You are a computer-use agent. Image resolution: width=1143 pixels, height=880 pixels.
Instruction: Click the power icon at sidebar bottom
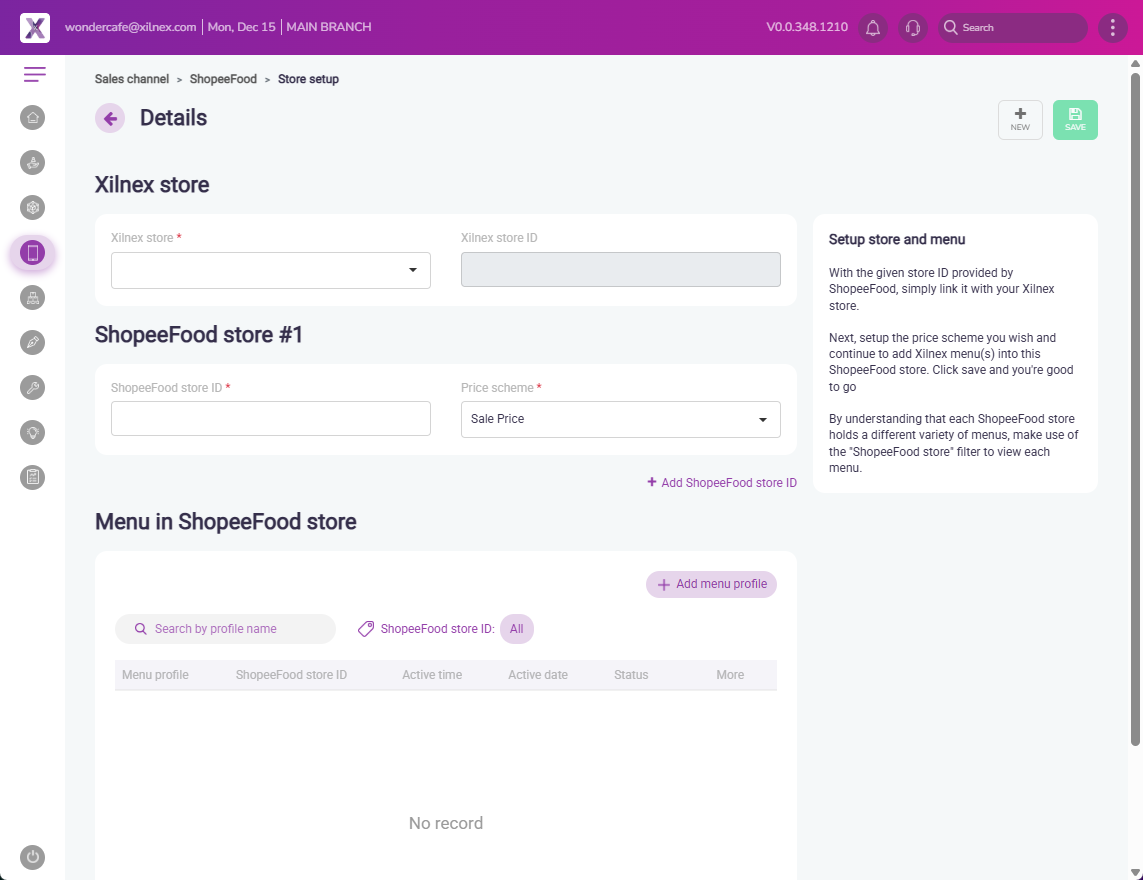coord(33,857)
